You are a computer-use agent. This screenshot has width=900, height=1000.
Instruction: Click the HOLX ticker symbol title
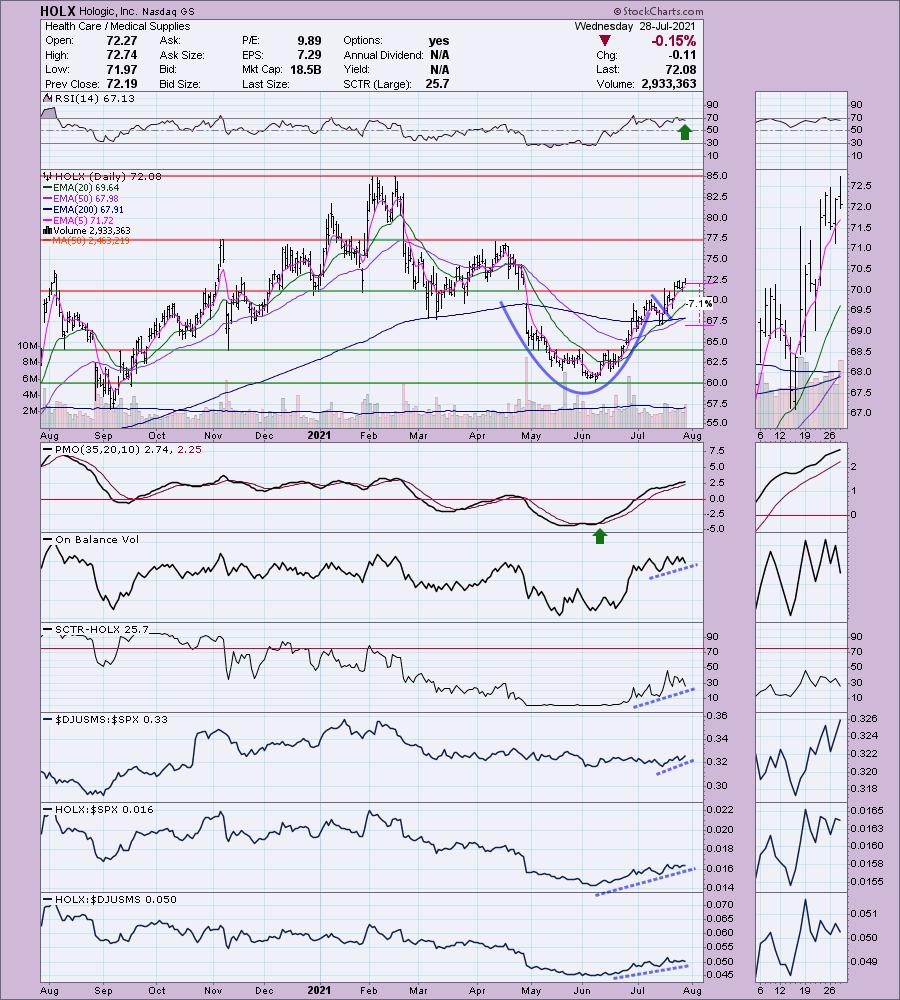coord(58,11)
